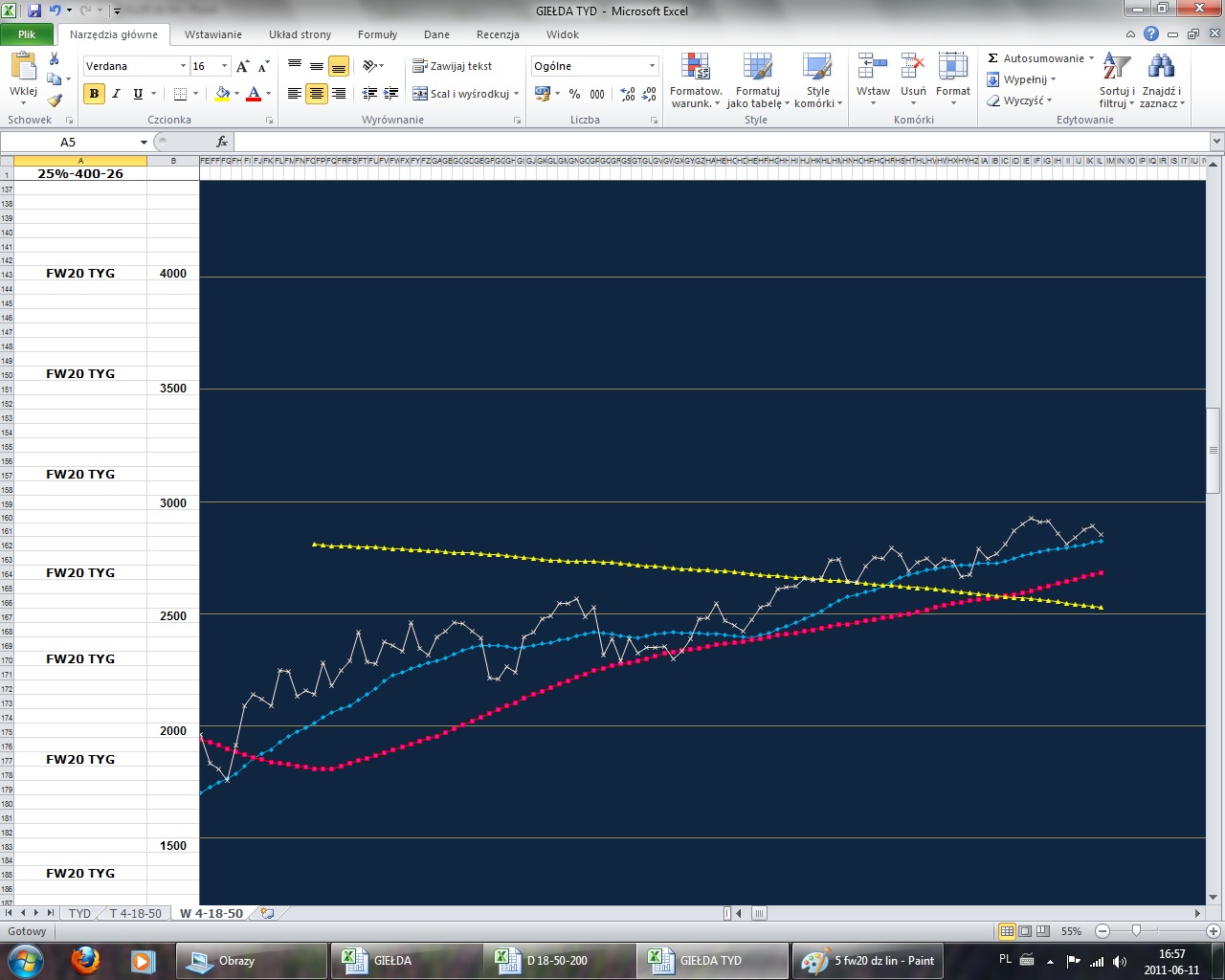Open Firefox from the taskbar
1225x980 pixels.
click(x=86, y=960)
